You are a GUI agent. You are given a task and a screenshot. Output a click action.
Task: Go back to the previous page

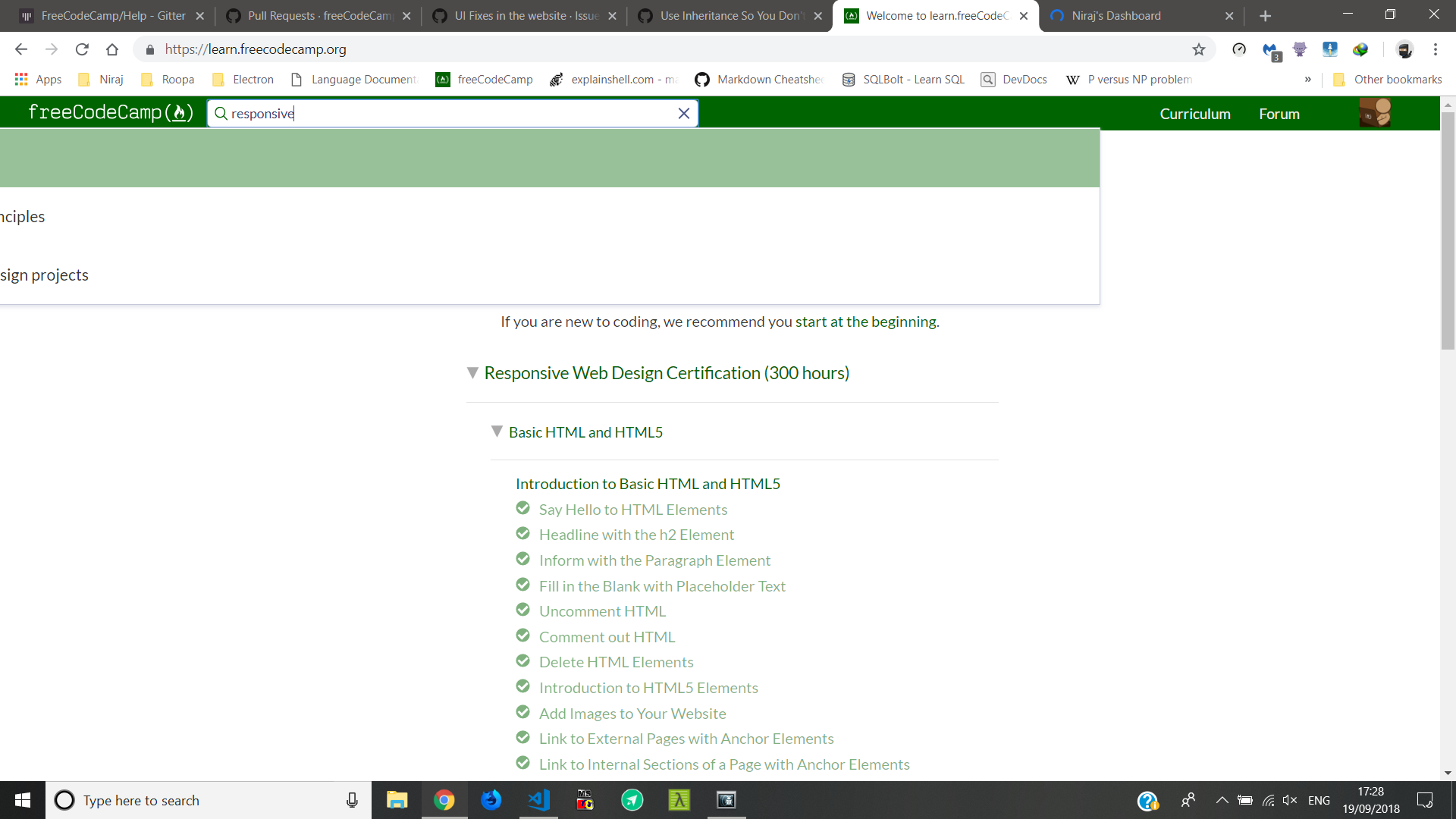(21, 49)
